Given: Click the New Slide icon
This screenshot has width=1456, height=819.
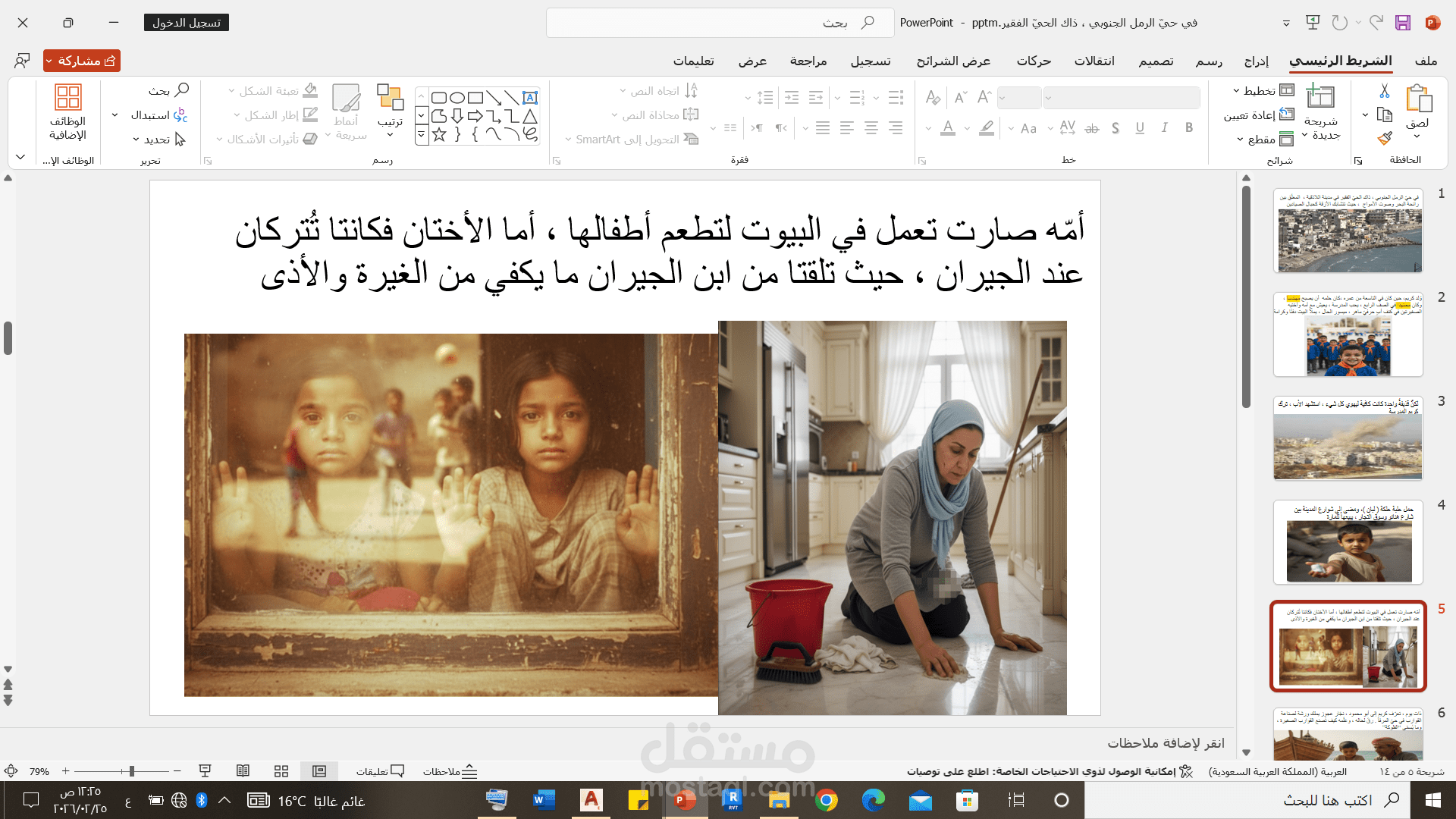Looking at the screenshot, I should 1320,97.
